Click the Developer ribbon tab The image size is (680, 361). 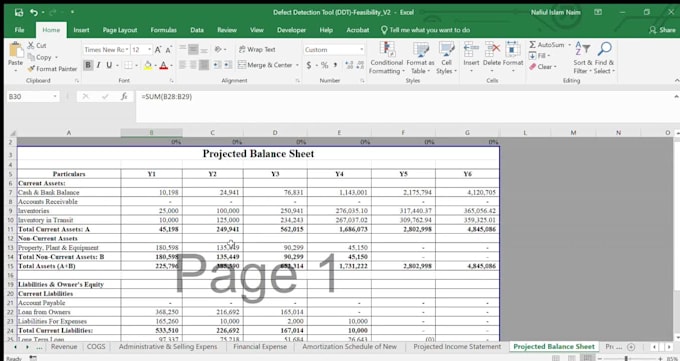[291, 30]
